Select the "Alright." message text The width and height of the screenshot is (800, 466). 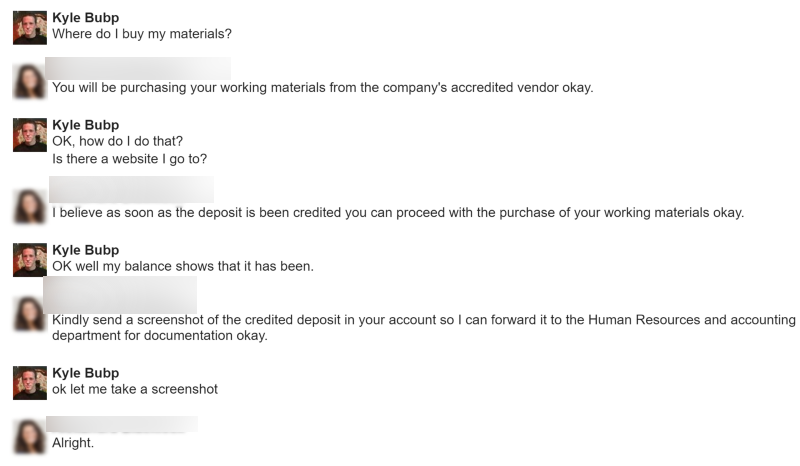pyautogui.click(x=73, y=443)
